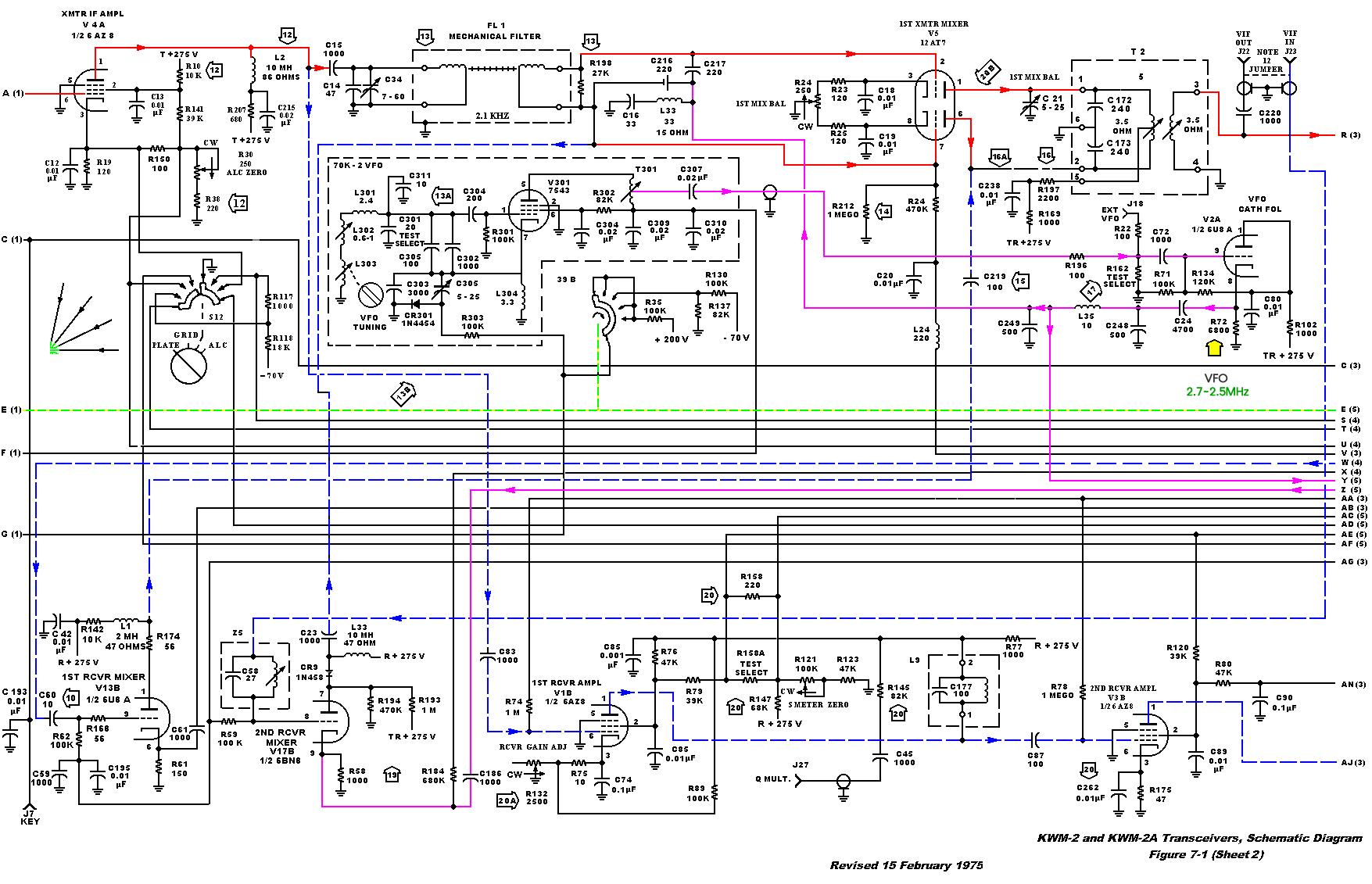Click the green 2.7-2.5MHz frequency text

point(1217,392)
